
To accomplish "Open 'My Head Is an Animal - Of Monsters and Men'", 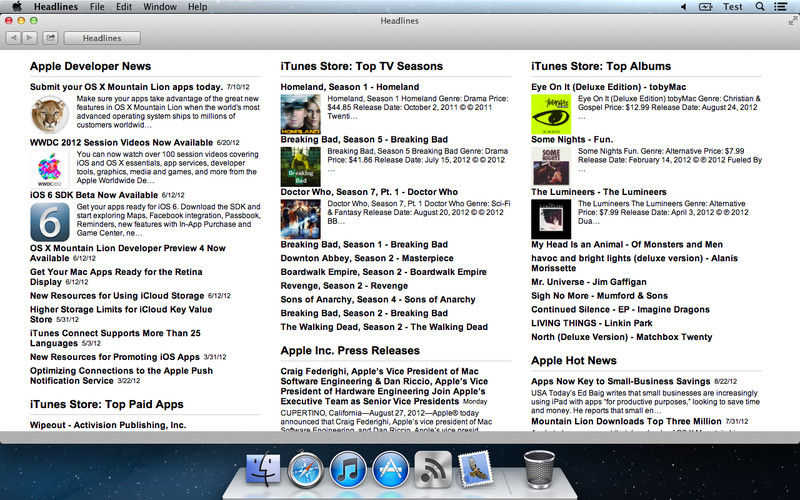I will [x=627, y=244].
